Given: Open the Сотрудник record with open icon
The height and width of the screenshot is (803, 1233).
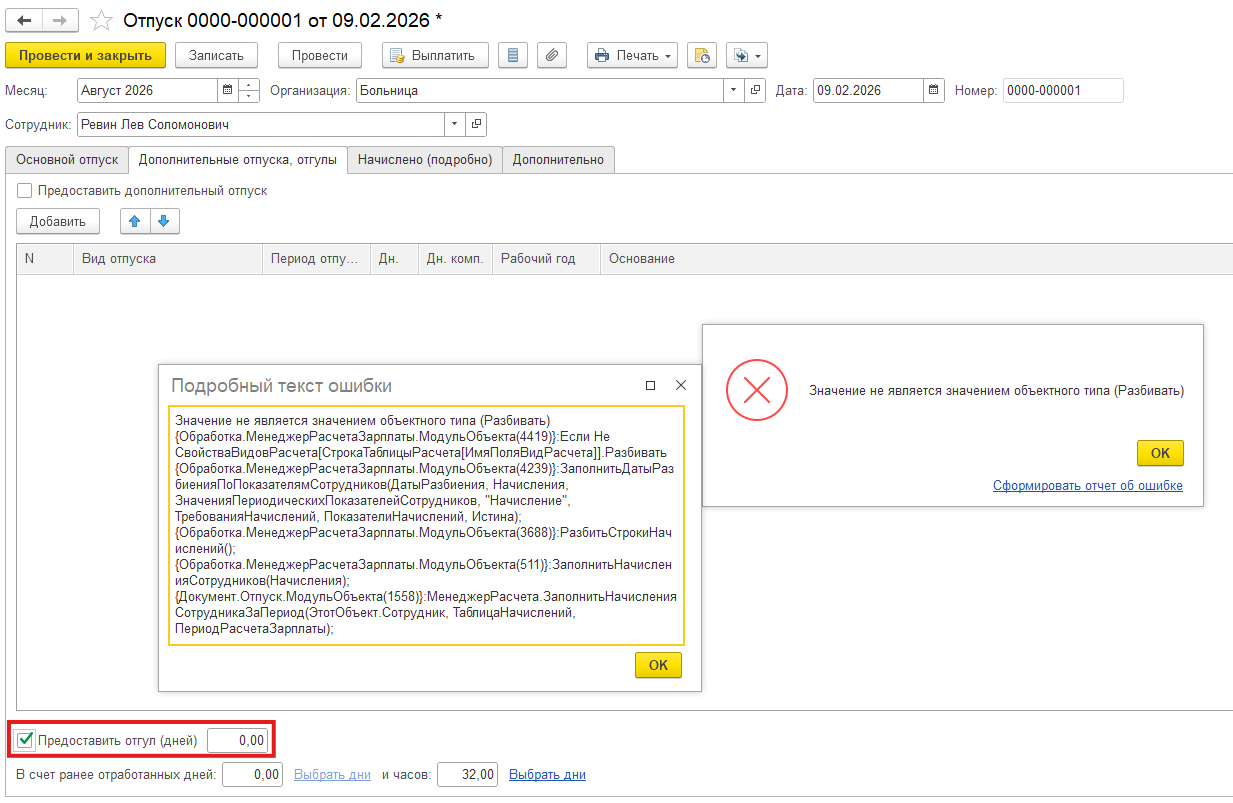Looking at the screenshot, I should [x=476, y=124].
